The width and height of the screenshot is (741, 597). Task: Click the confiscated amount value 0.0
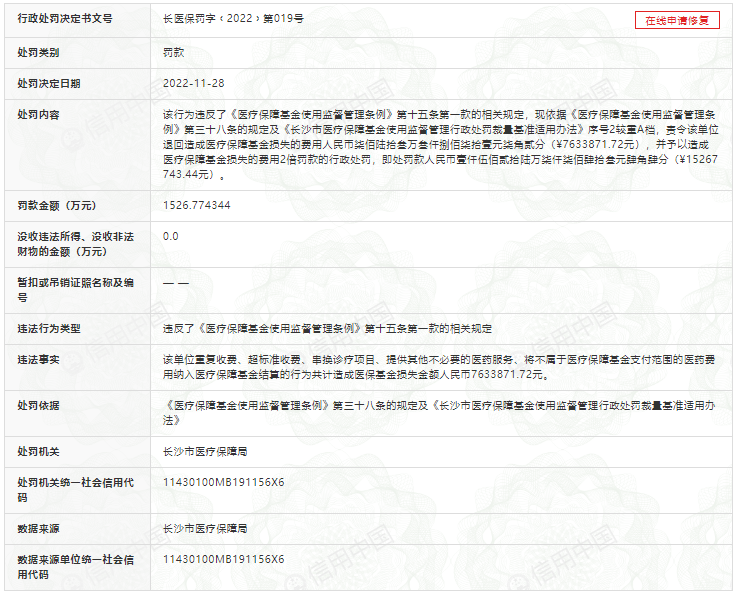171,237
